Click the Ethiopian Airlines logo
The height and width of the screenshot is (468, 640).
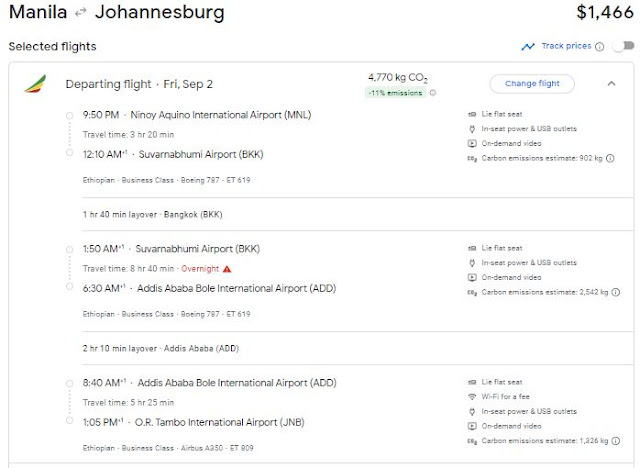(x=35, y=84)
